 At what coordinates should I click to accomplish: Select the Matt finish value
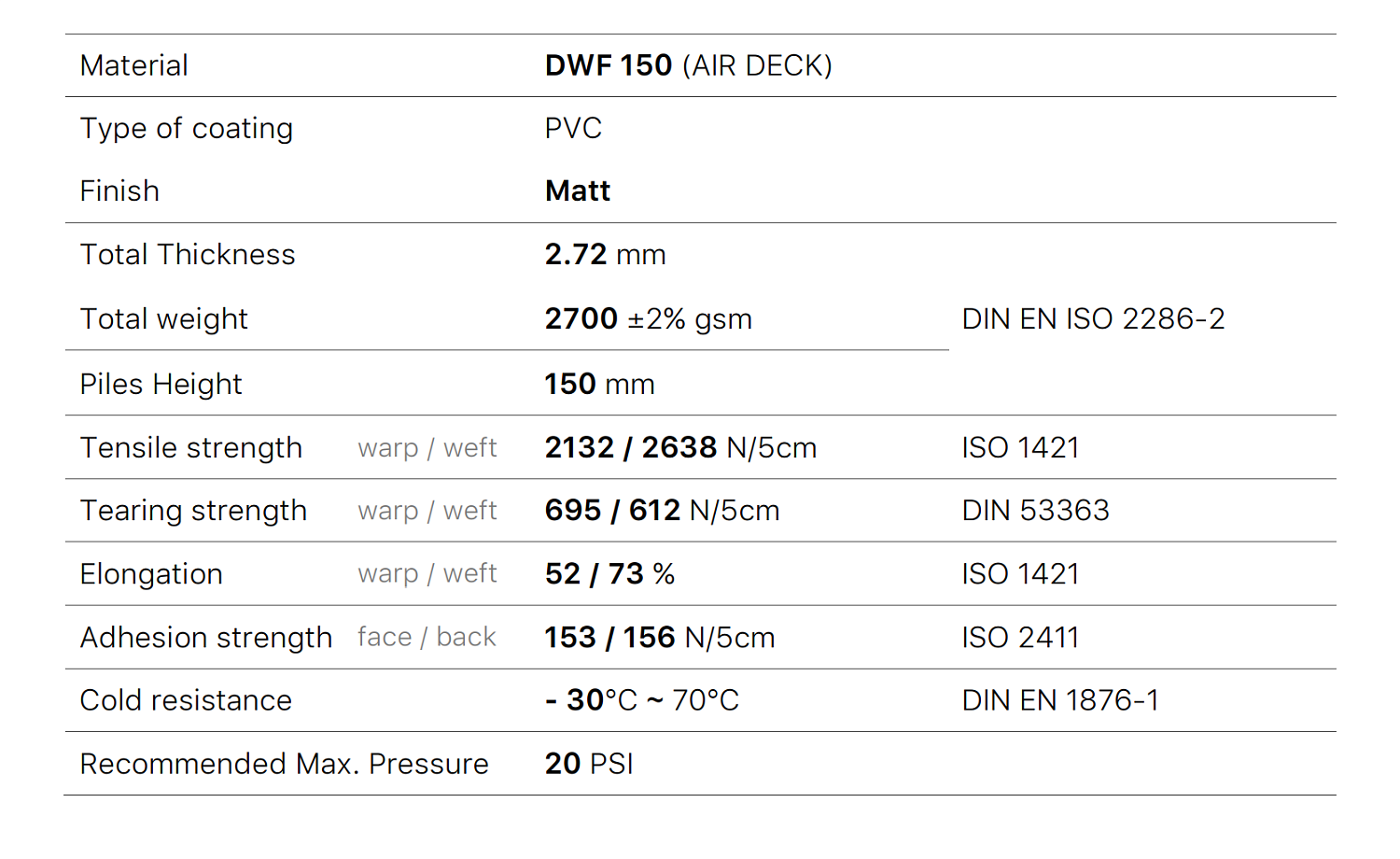coord(578,191)
